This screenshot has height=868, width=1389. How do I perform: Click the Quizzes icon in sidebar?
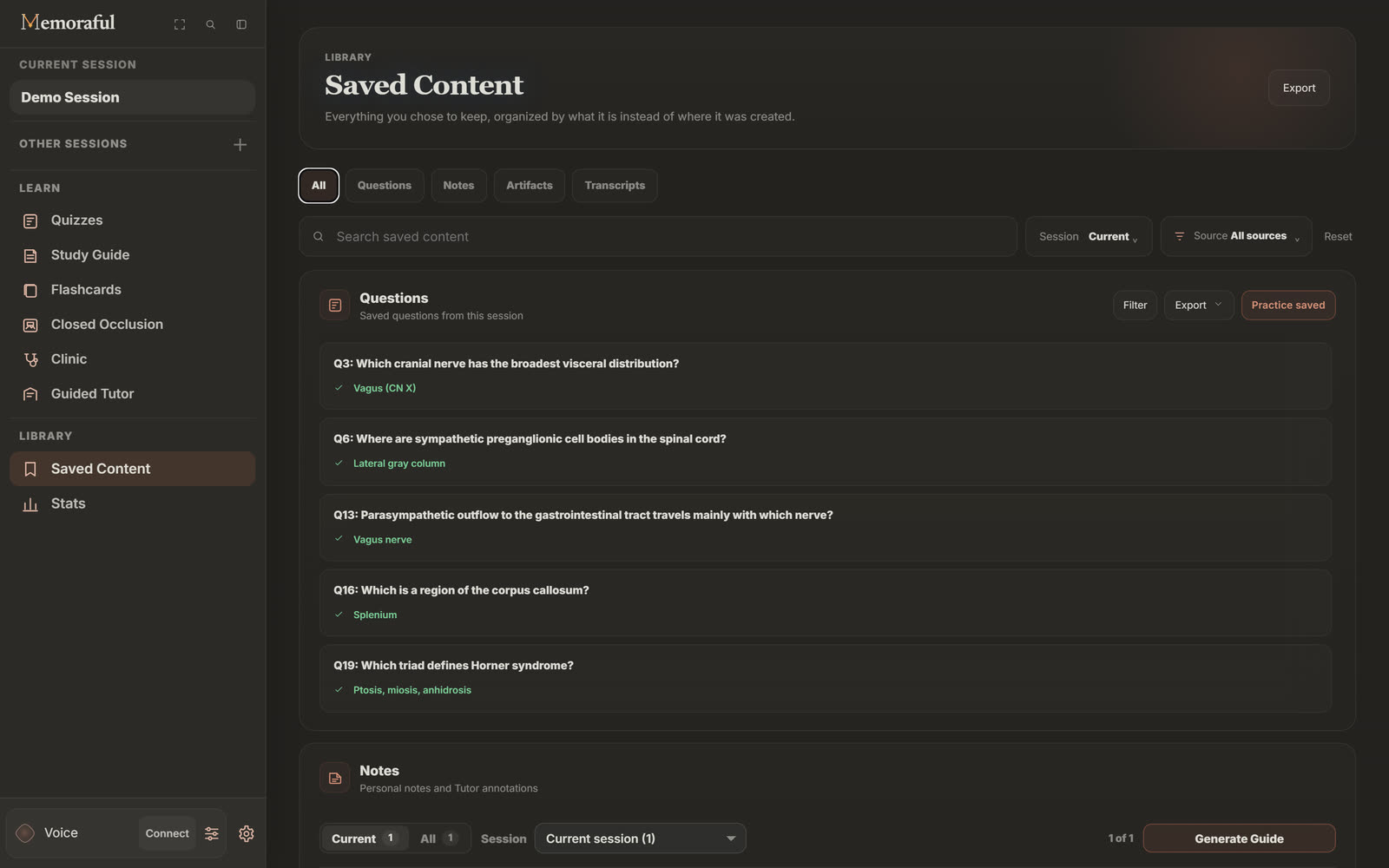[30, 220]
